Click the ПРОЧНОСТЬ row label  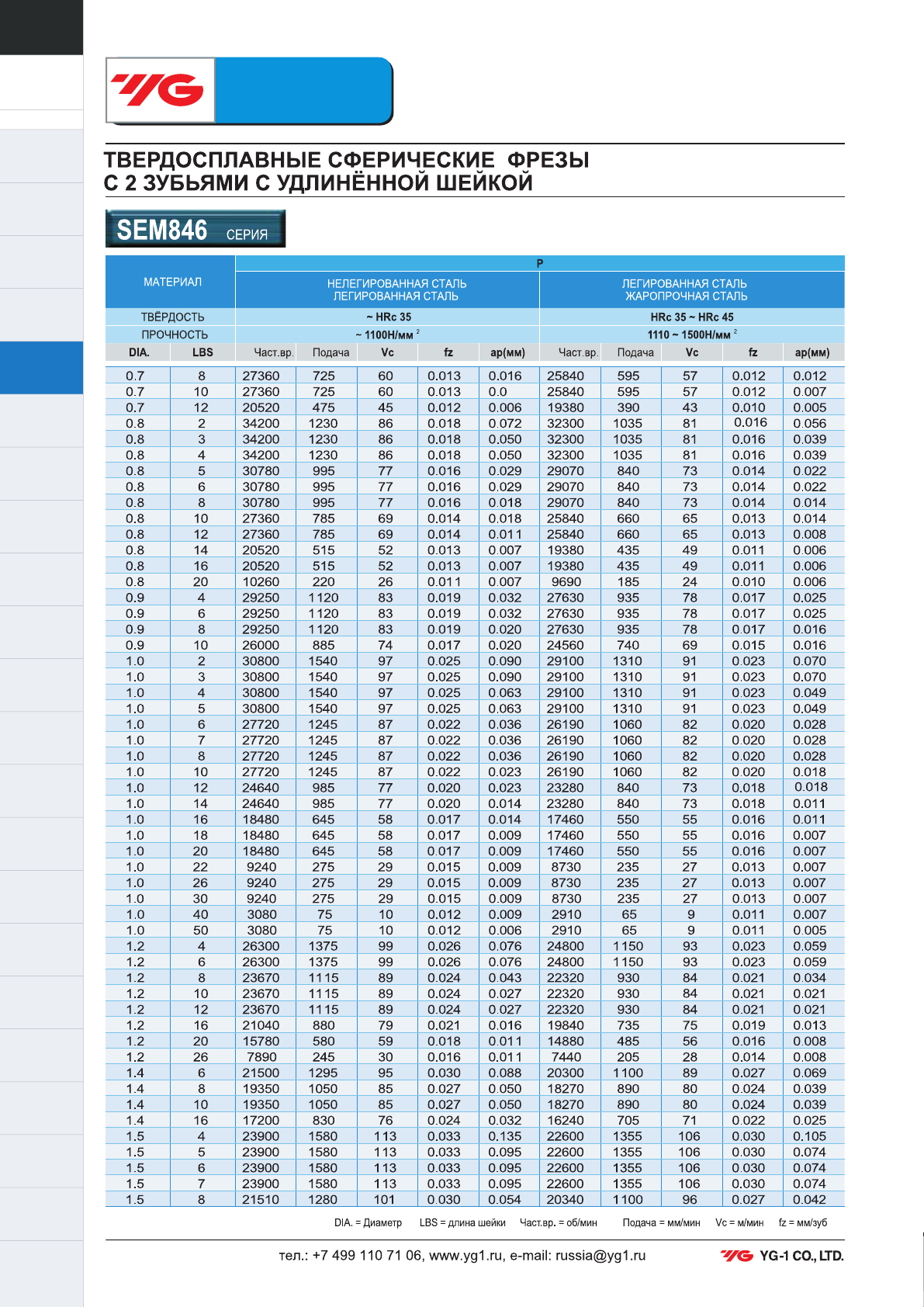point(175,335)
